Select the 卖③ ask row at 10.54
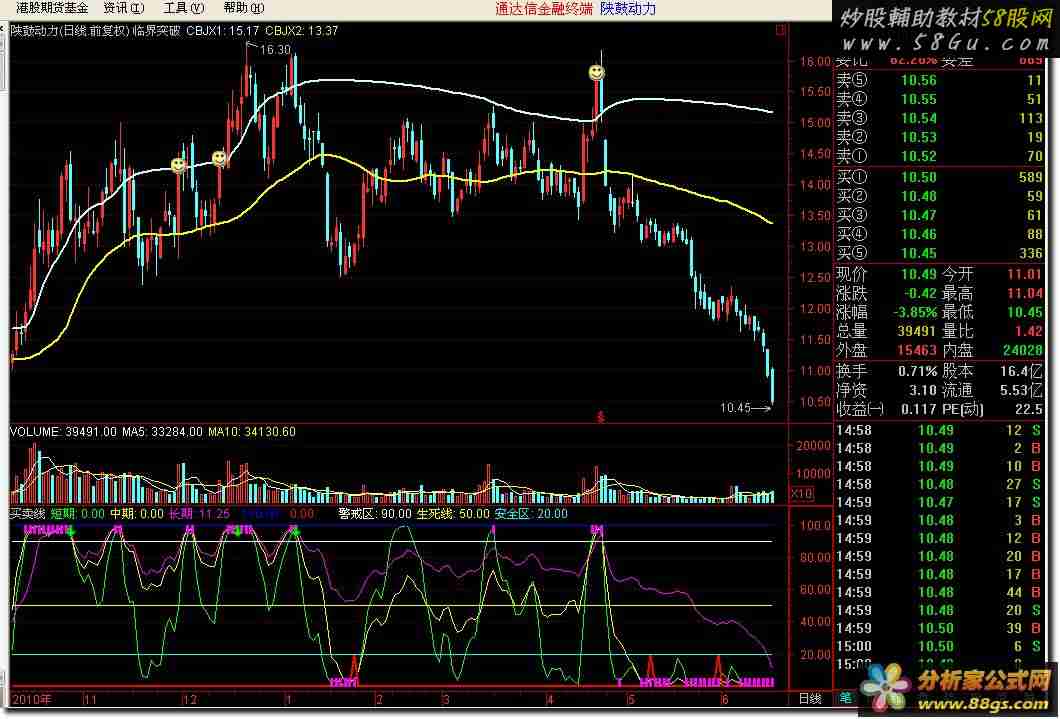The width and height of the screenshot is (1060, 719). tap(940, 118)
